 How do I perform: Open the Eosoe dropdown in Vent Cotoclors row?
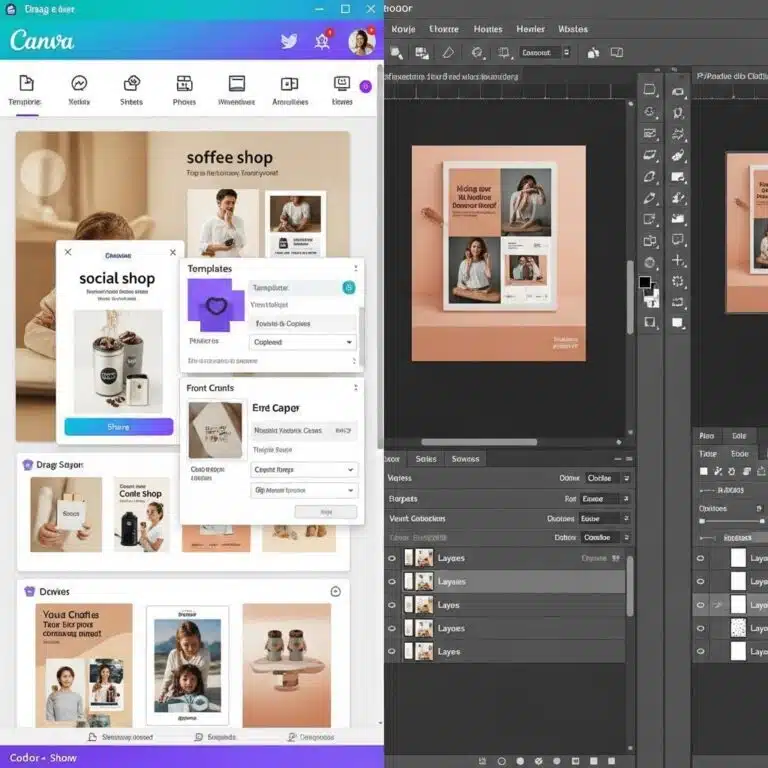(x=604, y=519)
